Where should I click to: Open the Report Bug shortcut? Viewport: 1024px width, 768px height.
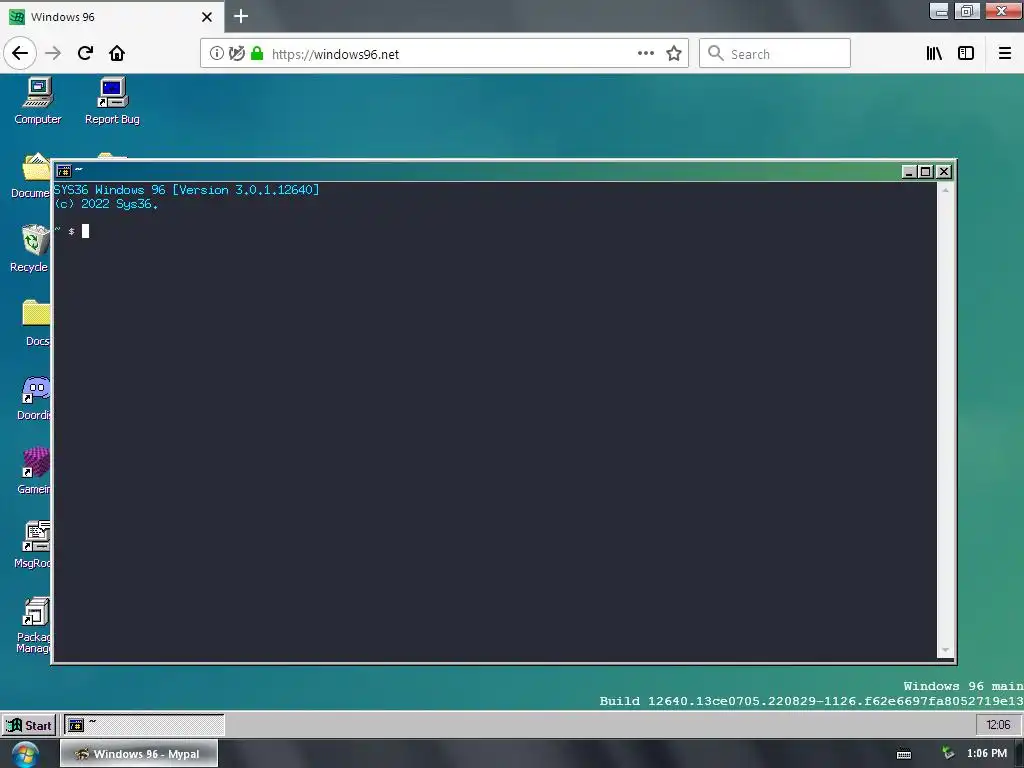click(x=112, y=100)
